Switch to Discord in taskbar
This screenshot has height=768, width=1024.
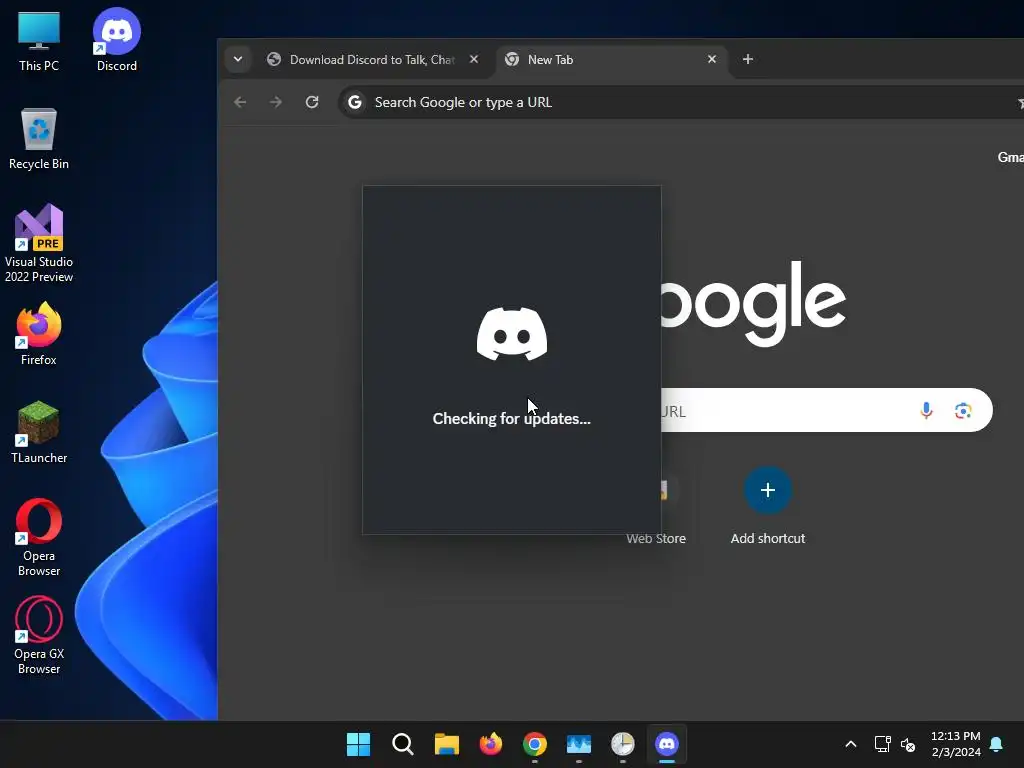pos(667,744)
